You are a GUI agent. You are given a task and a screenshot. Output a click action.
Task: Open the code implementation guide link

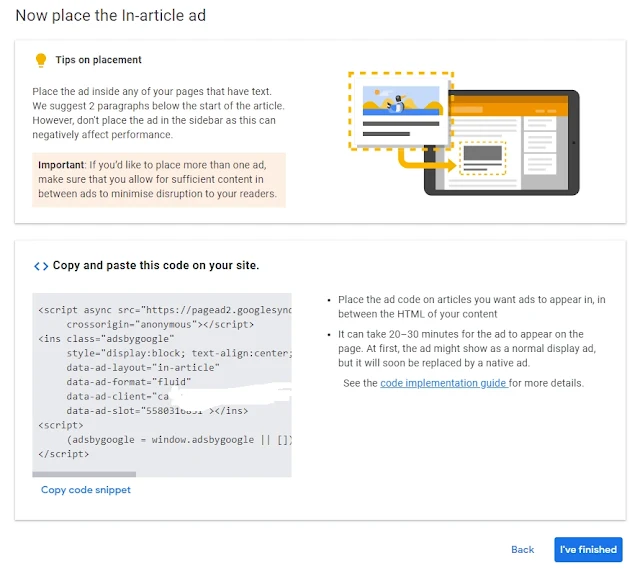click(444, 383)
